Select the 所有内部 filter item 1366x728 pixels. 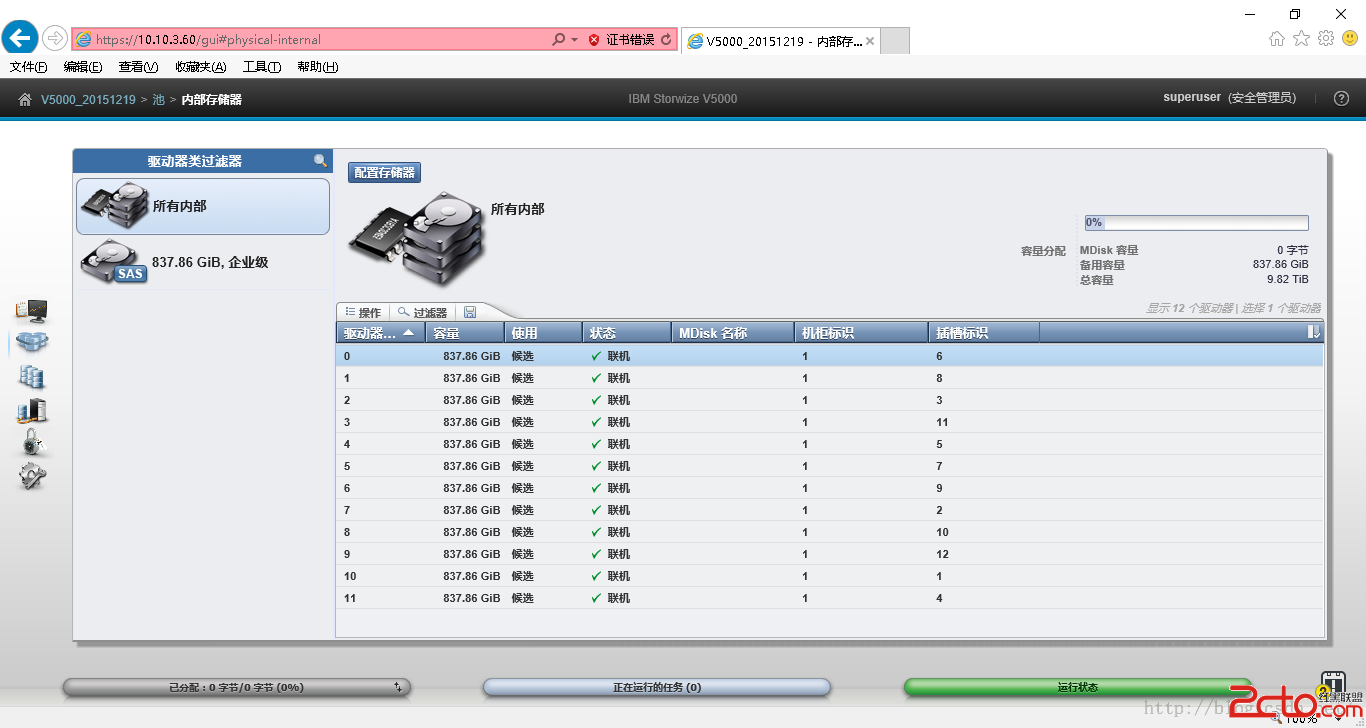[203, 206]
